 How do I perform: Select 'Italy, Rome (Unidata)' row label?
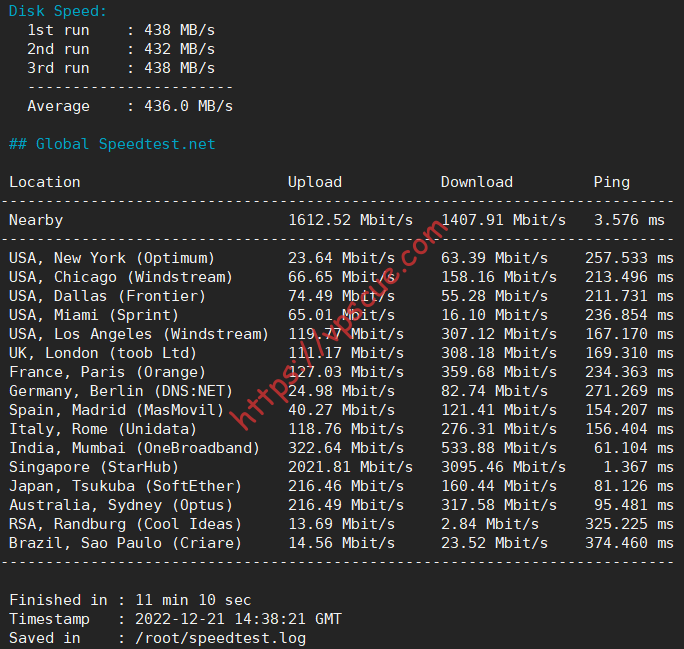pyautogui.click(x=103, y=429)
